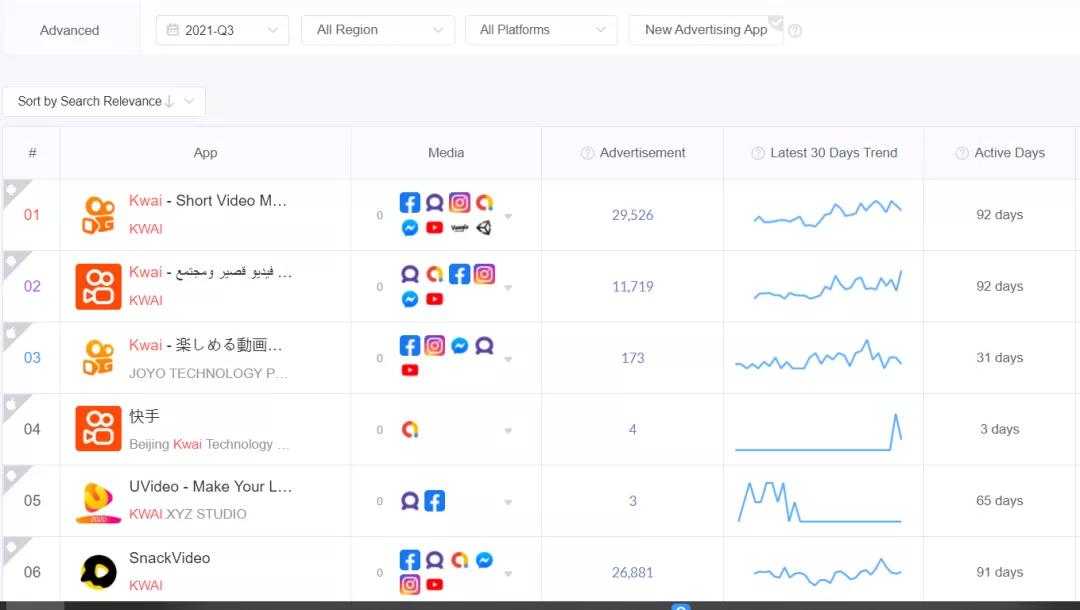Viewport: 1080px width, 610px height.
Task: Click the YouTube icon in the Japanese Kwai row
Action: click(x=409, y=370)
